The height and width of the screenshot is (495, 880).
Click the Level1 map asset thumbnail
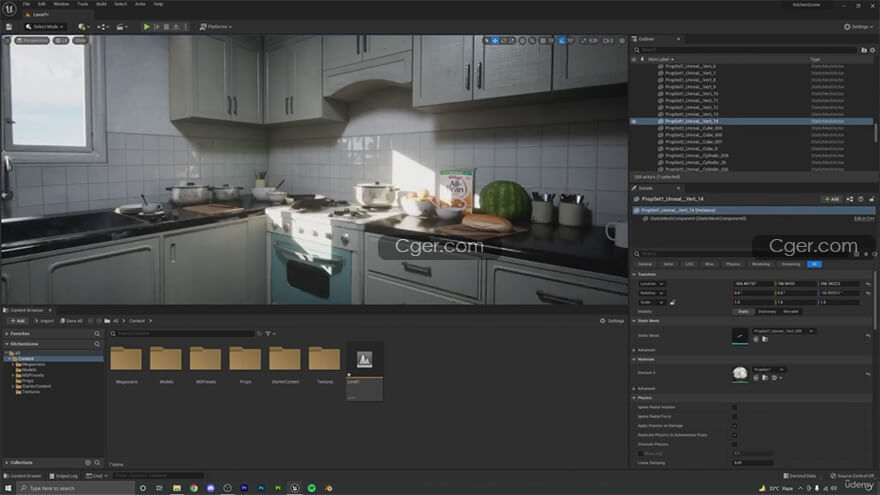coord(365,371)
